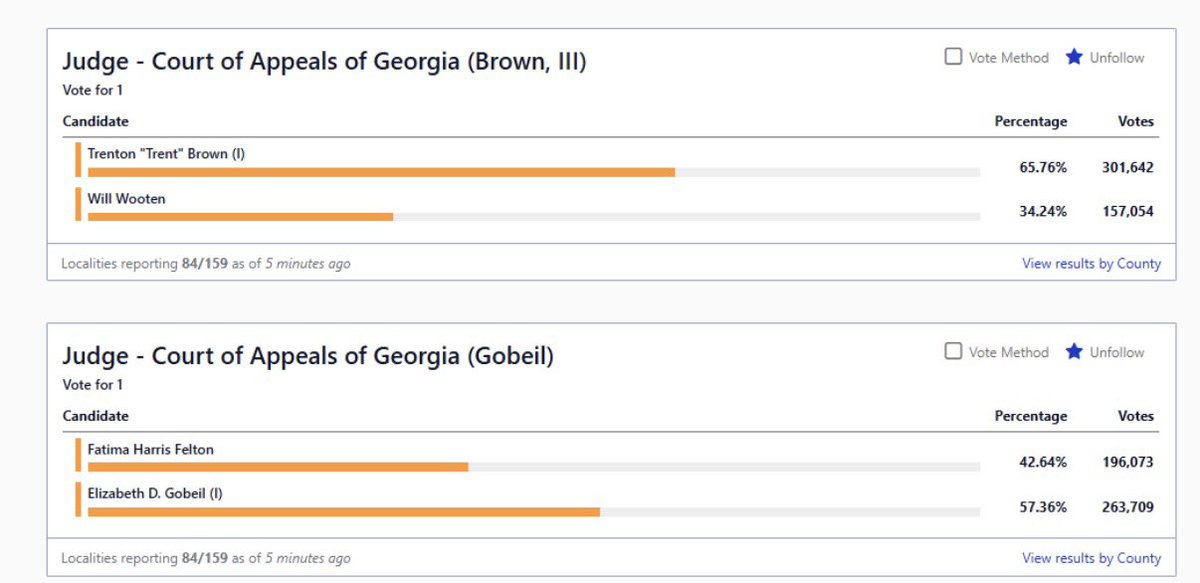The height and width of the screenshot is (583, 1200).
Task: Enable the Vote Method checkbox for the Brown, III race
Action: [x=953, y=57]
